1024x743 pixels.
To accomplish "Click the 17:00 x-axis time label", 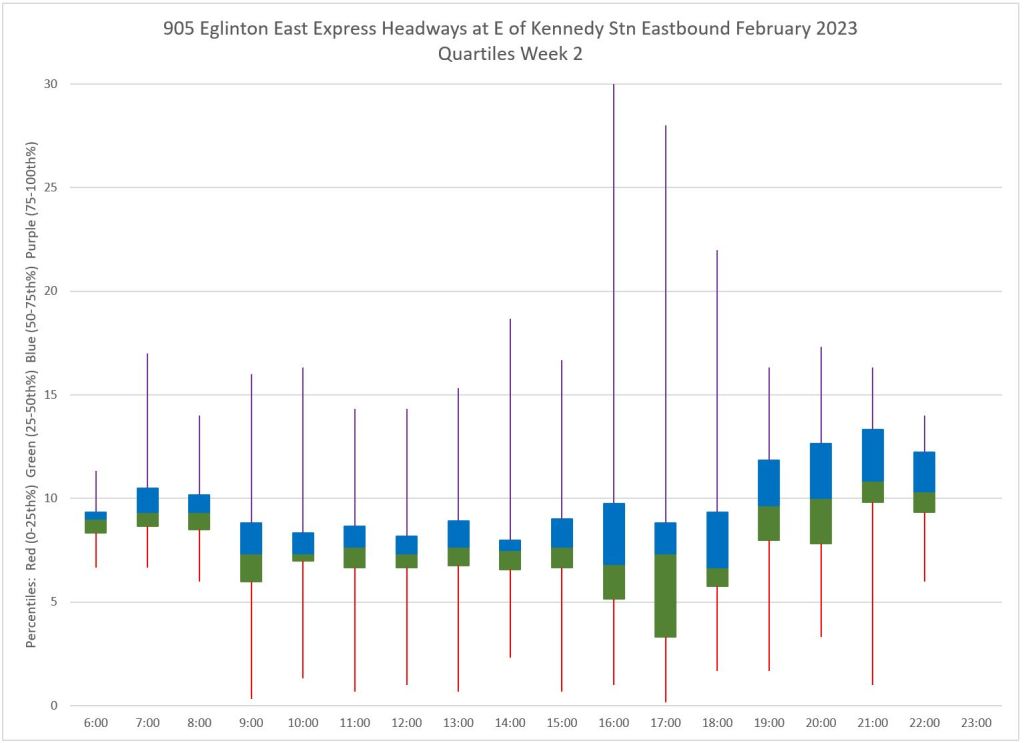I will 665,722.
